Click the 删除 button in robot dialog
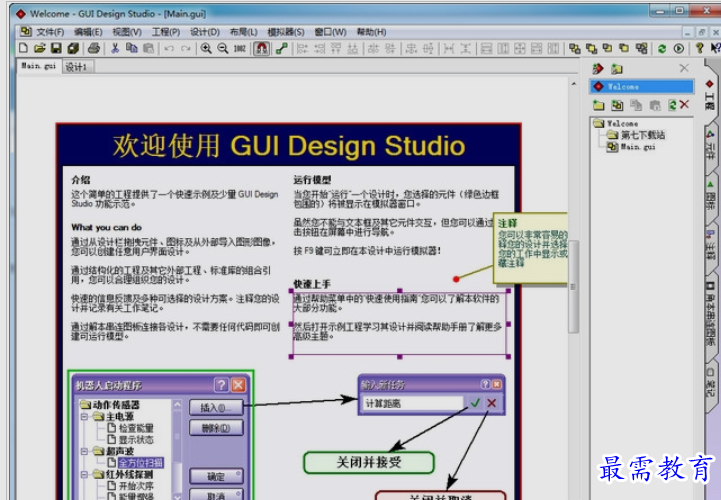The width and height of the screenshot is (721, 500). tap(216, 428)
